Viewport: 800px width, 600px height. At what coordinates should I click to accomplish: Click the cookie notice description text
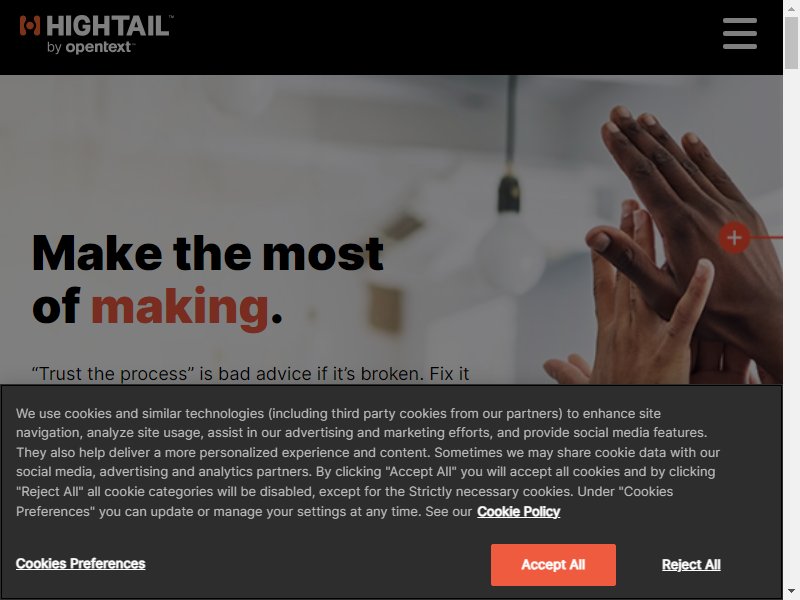tap(367, 462)
